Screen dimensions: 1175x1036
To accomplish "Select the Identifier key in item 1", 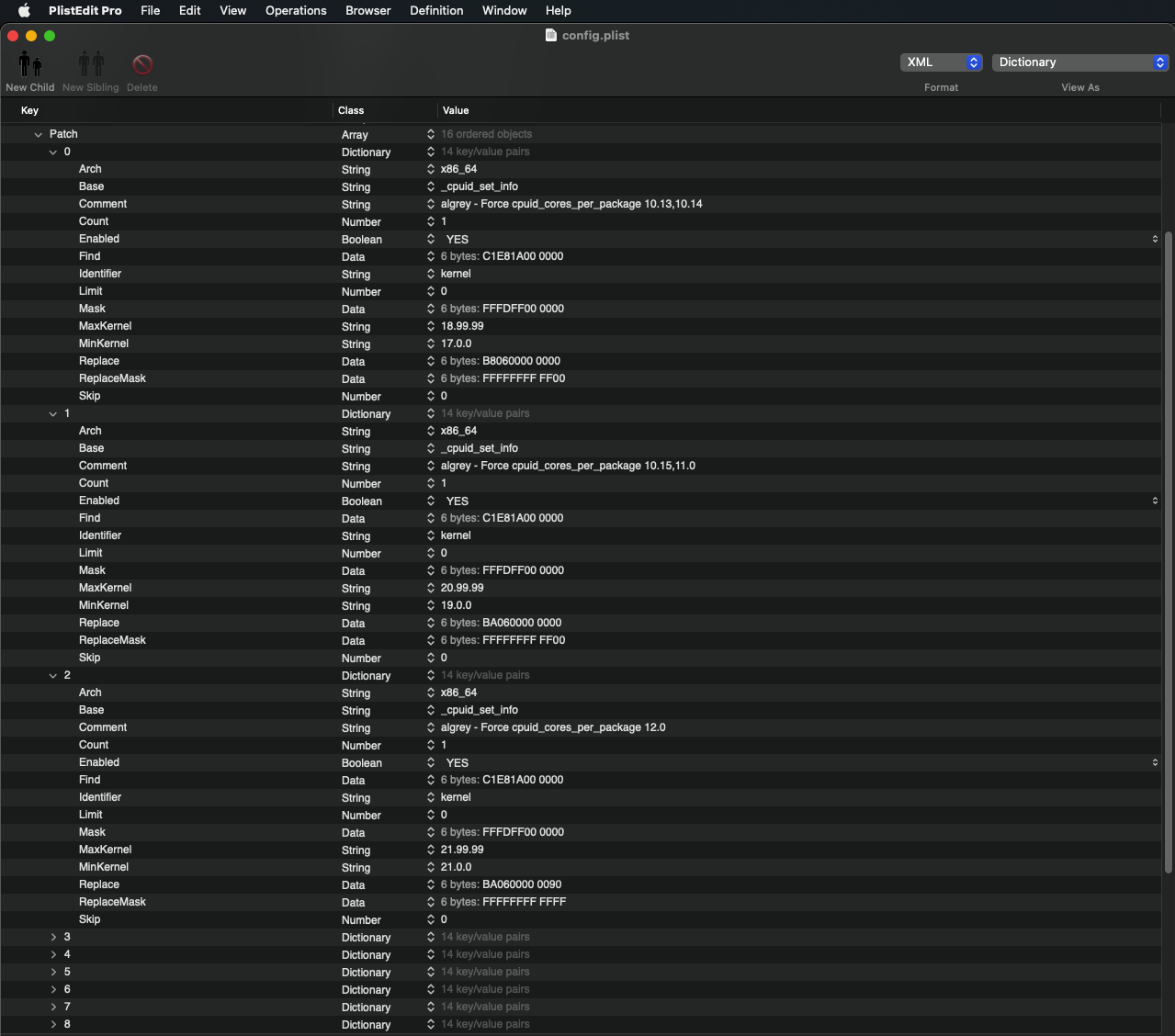I will (100, 535).
